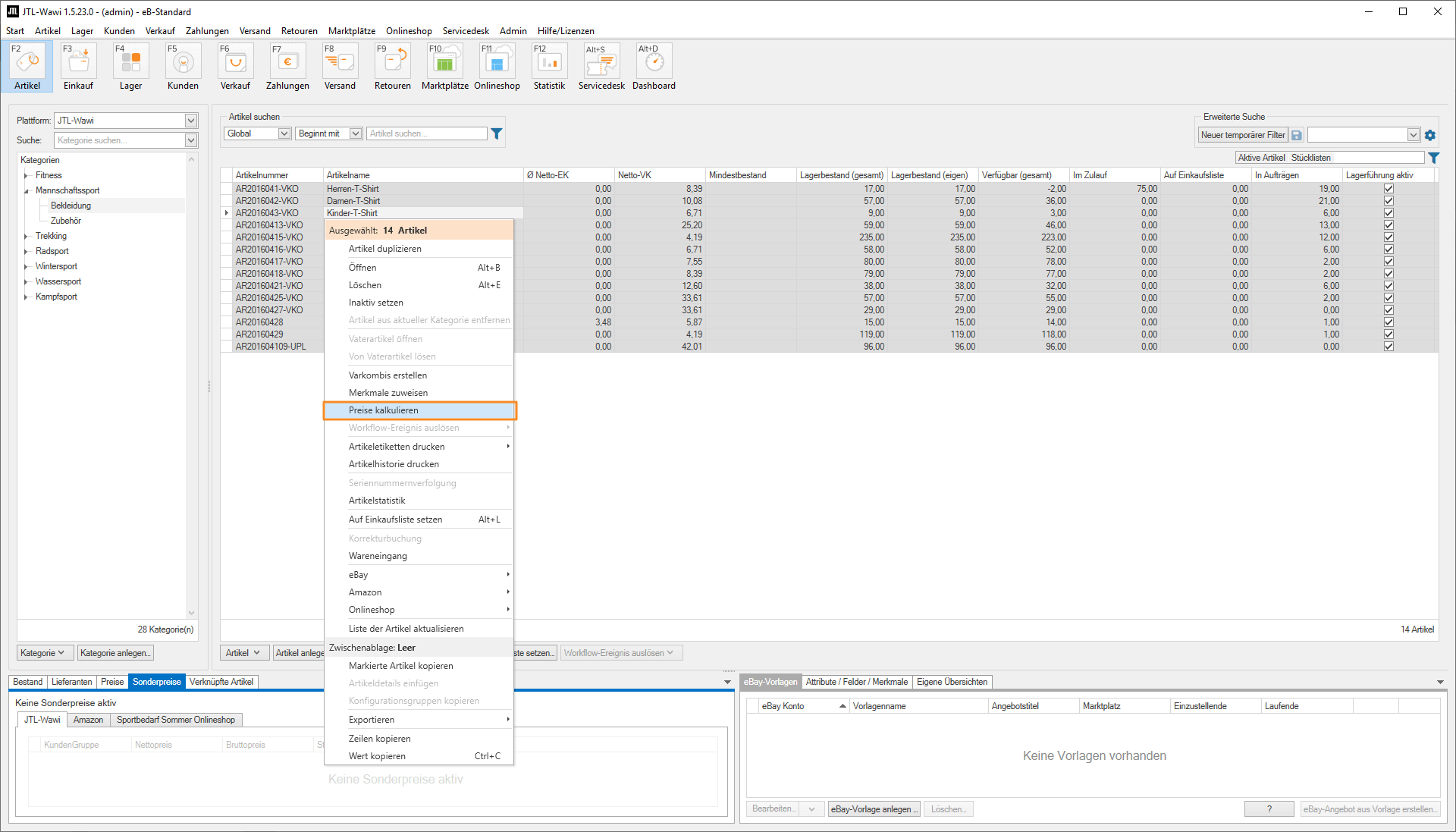Click the filter funnel beside Aktive Artikel
This screenshot has width=1456, height=832.
(1434, 158)
